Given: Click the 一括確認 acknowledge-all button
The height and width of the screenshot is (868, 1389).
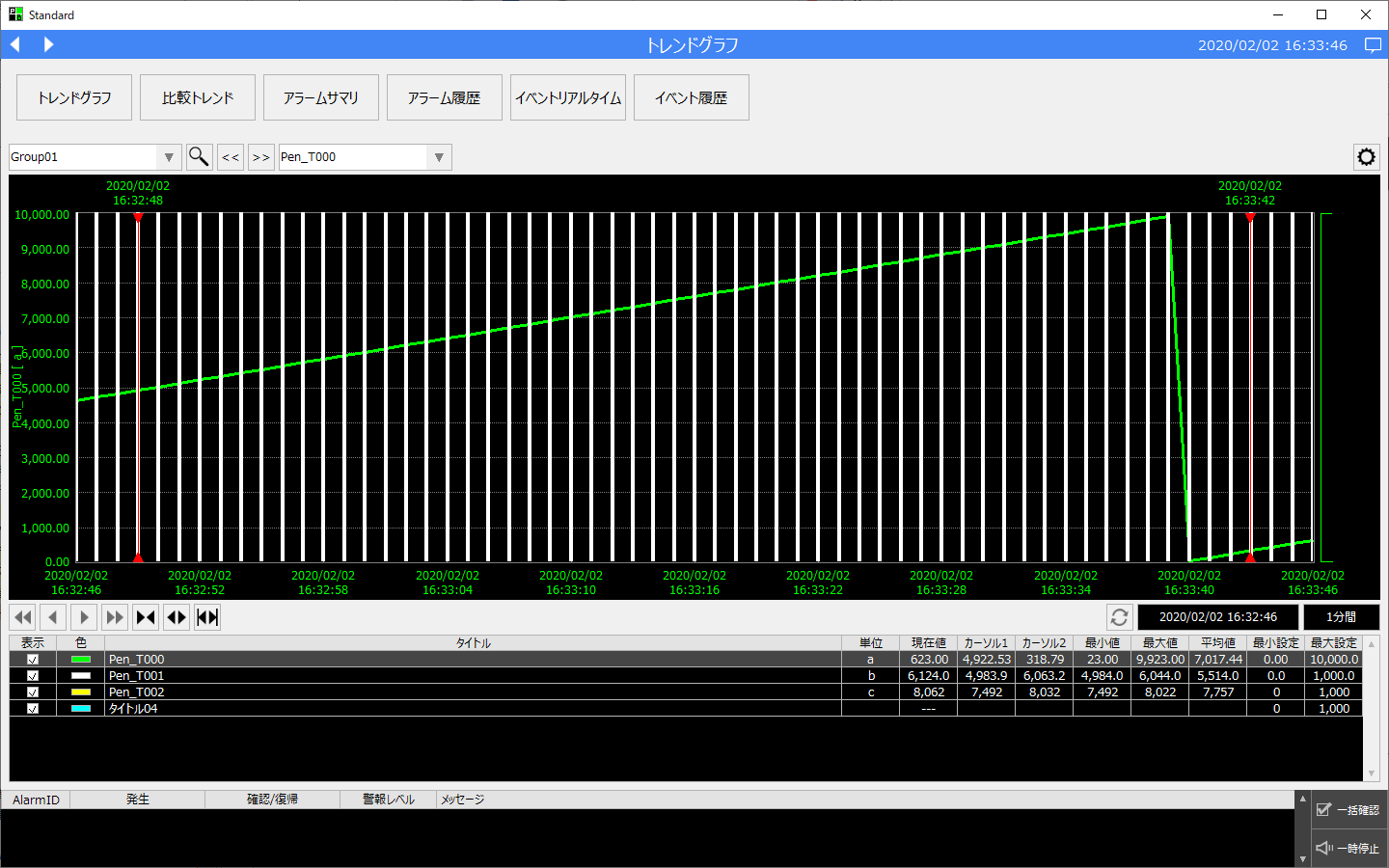Looking at the screenshot, I should pos(1348,810).
